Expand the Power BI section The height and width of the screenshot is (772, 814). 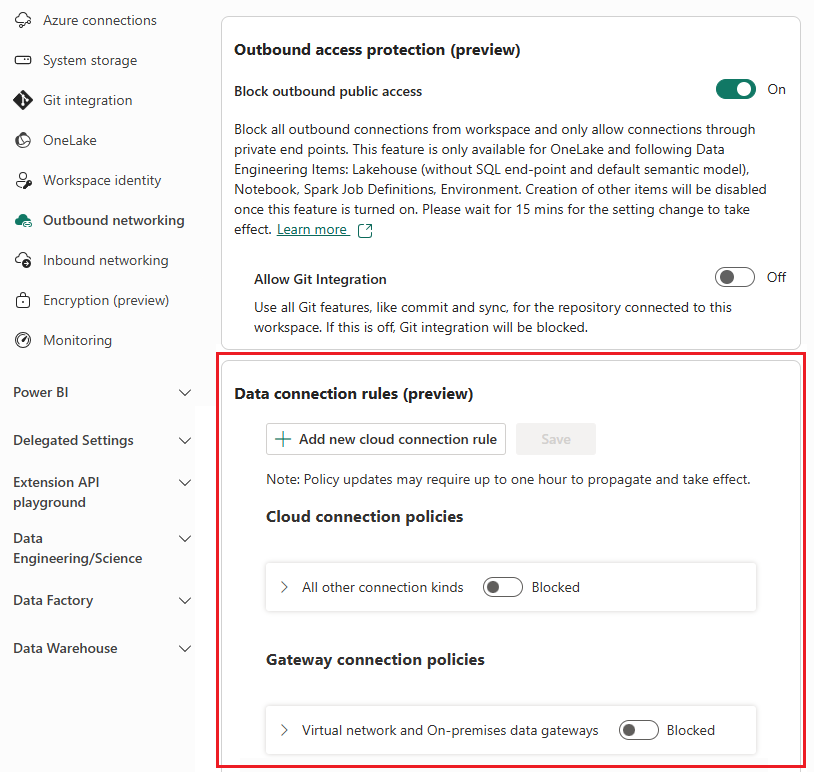(184, 393)
